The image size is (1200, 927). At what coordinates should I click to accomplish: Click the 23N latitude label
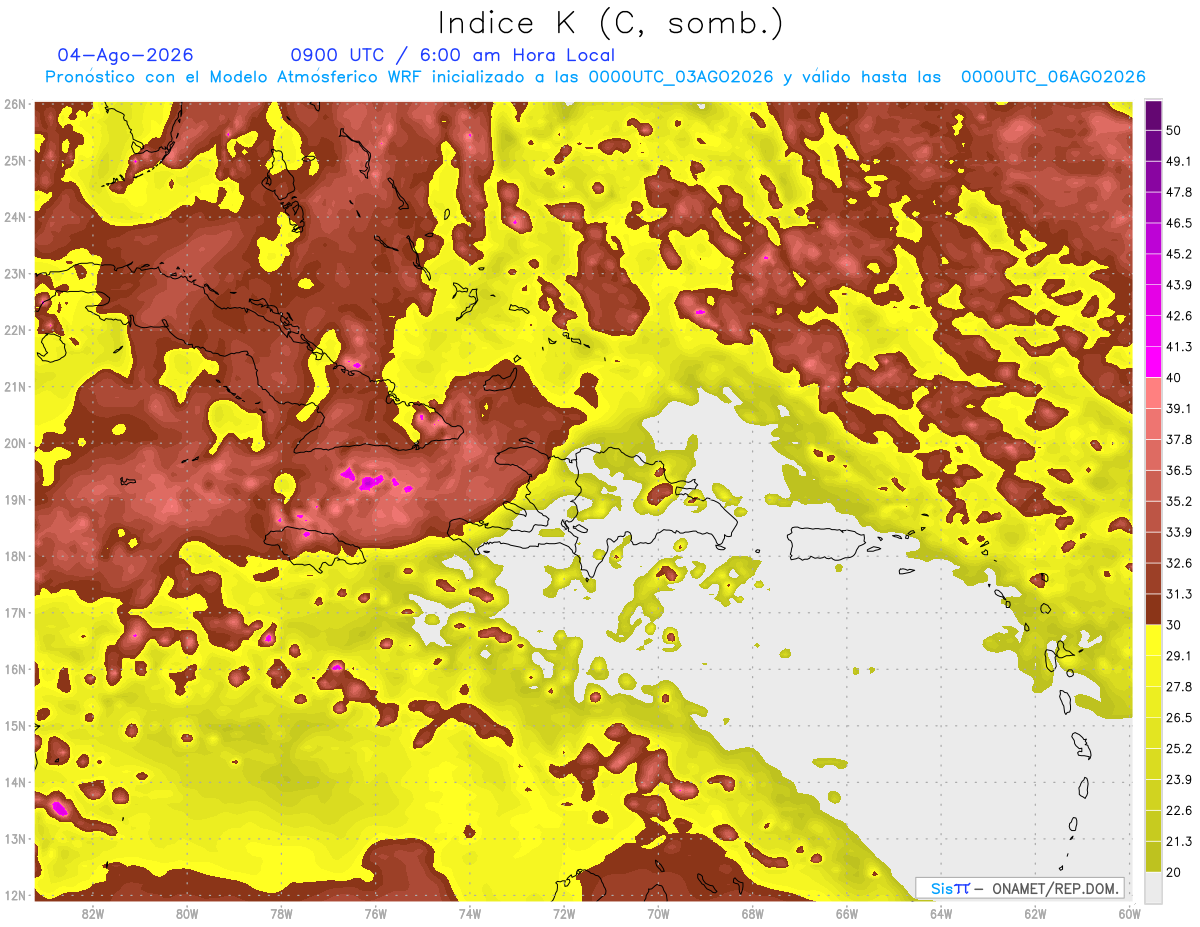point(15,273)
